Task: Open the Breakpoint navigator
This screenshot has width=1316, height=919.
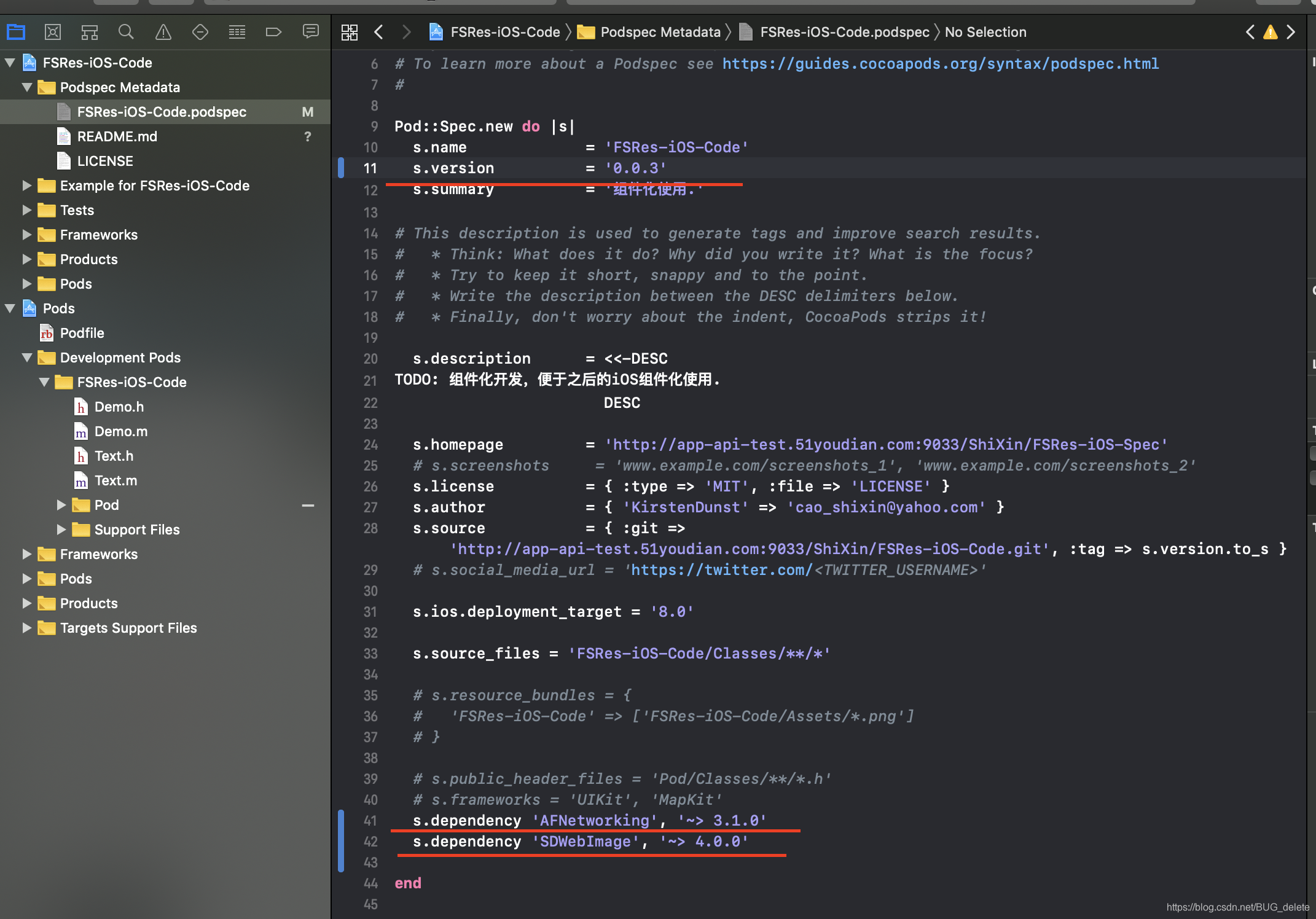Action: click(273, 32)
